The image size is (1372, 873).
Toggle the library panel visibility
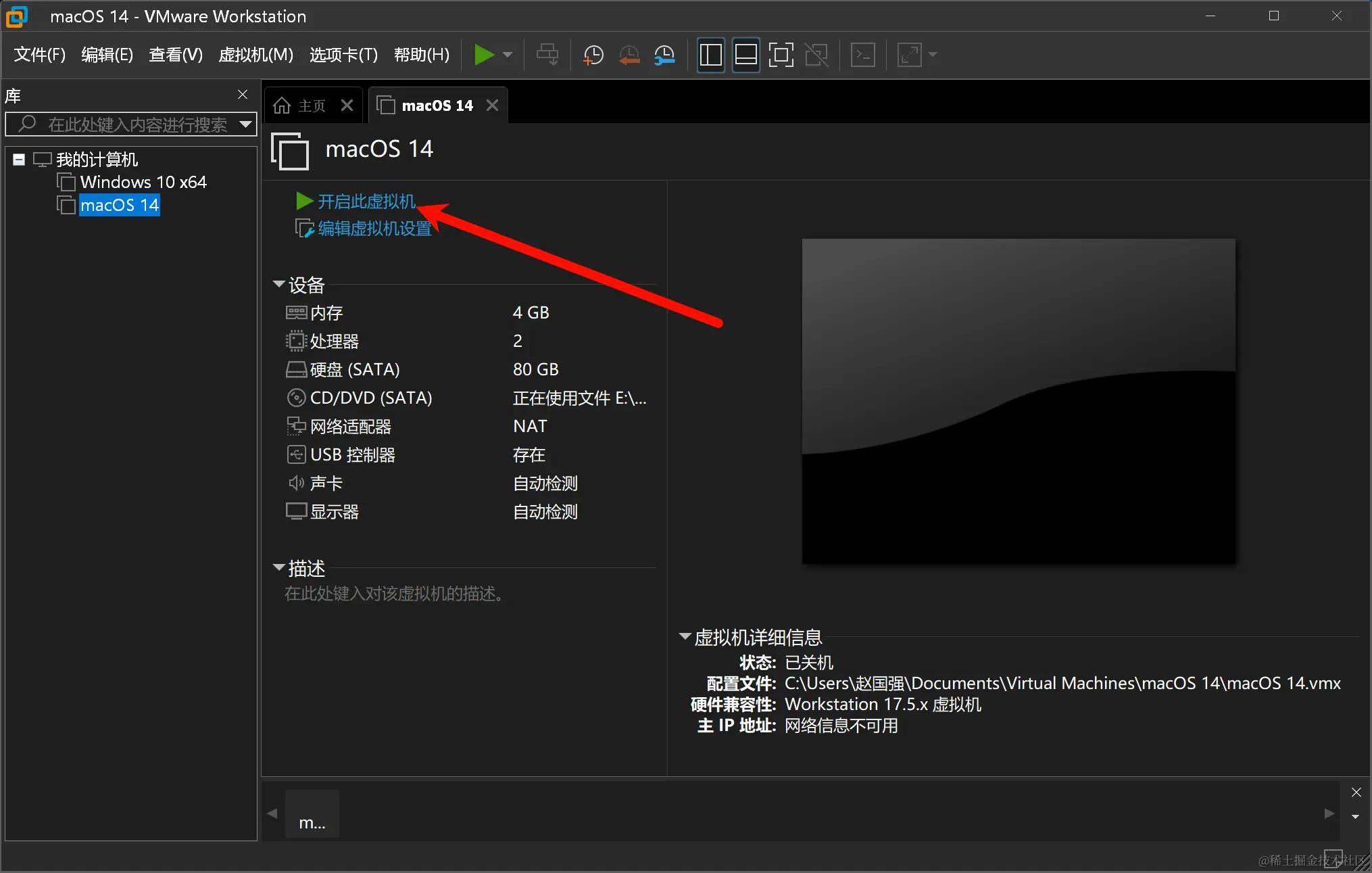click(x=710, y=55)
